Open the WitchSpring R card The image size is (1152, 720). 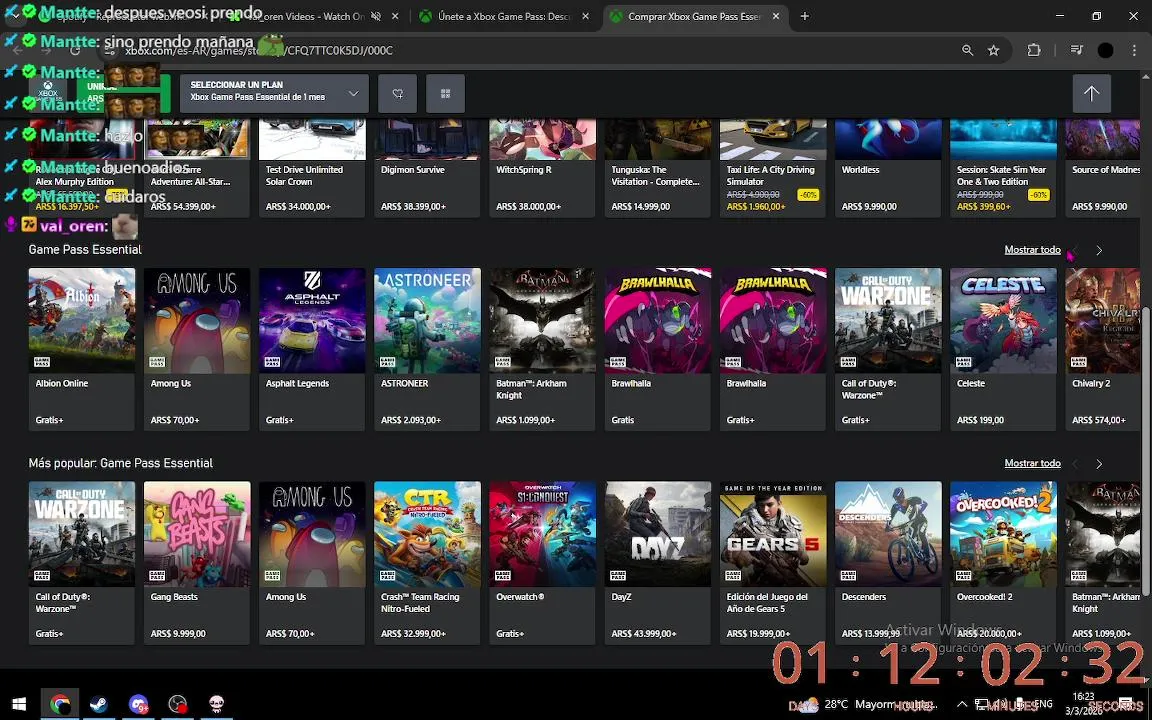tap(542, 169)
